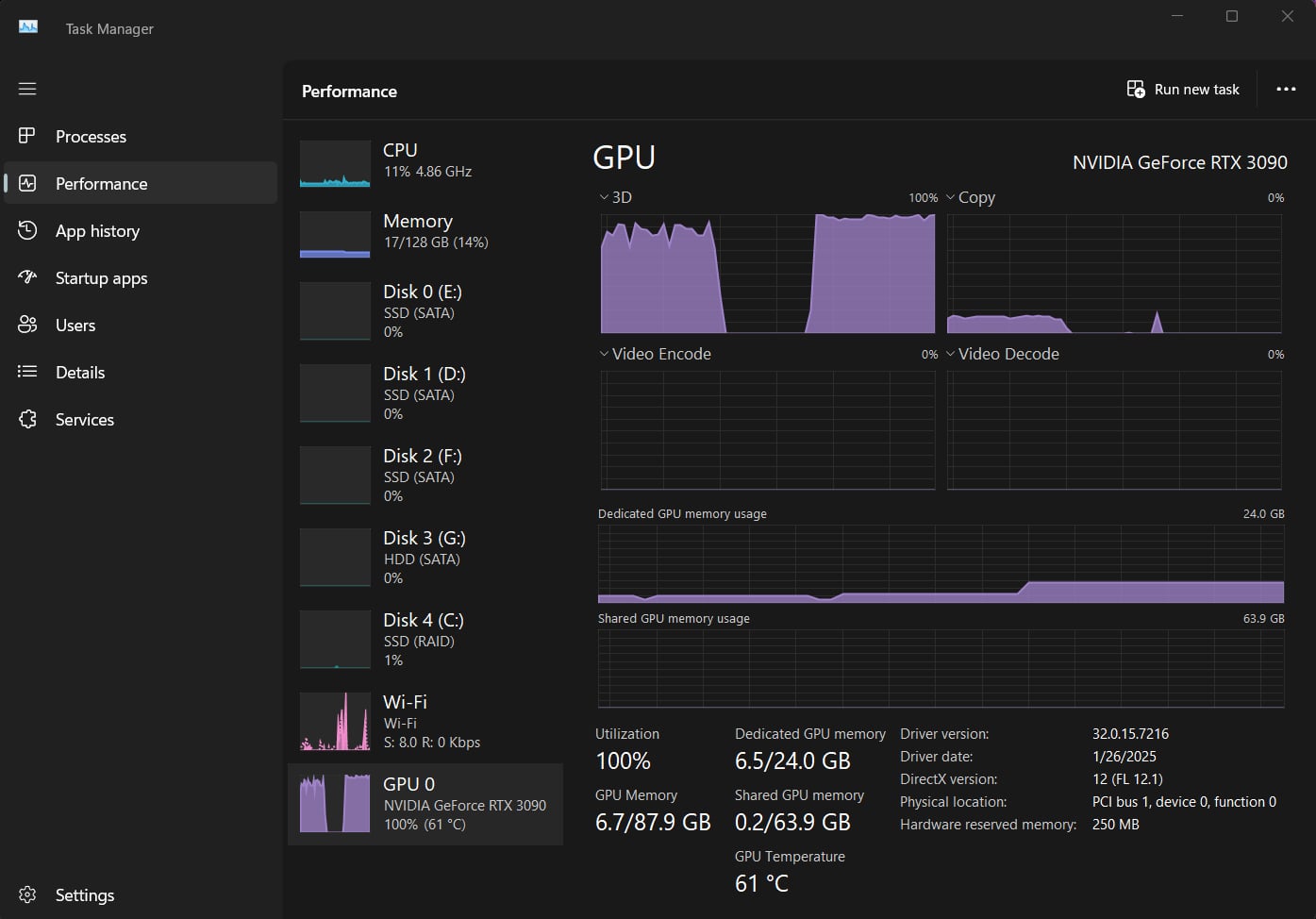Open Details list icon
Image resolution: width=1316 pixels, height=919 pixels.
[27, 372]
